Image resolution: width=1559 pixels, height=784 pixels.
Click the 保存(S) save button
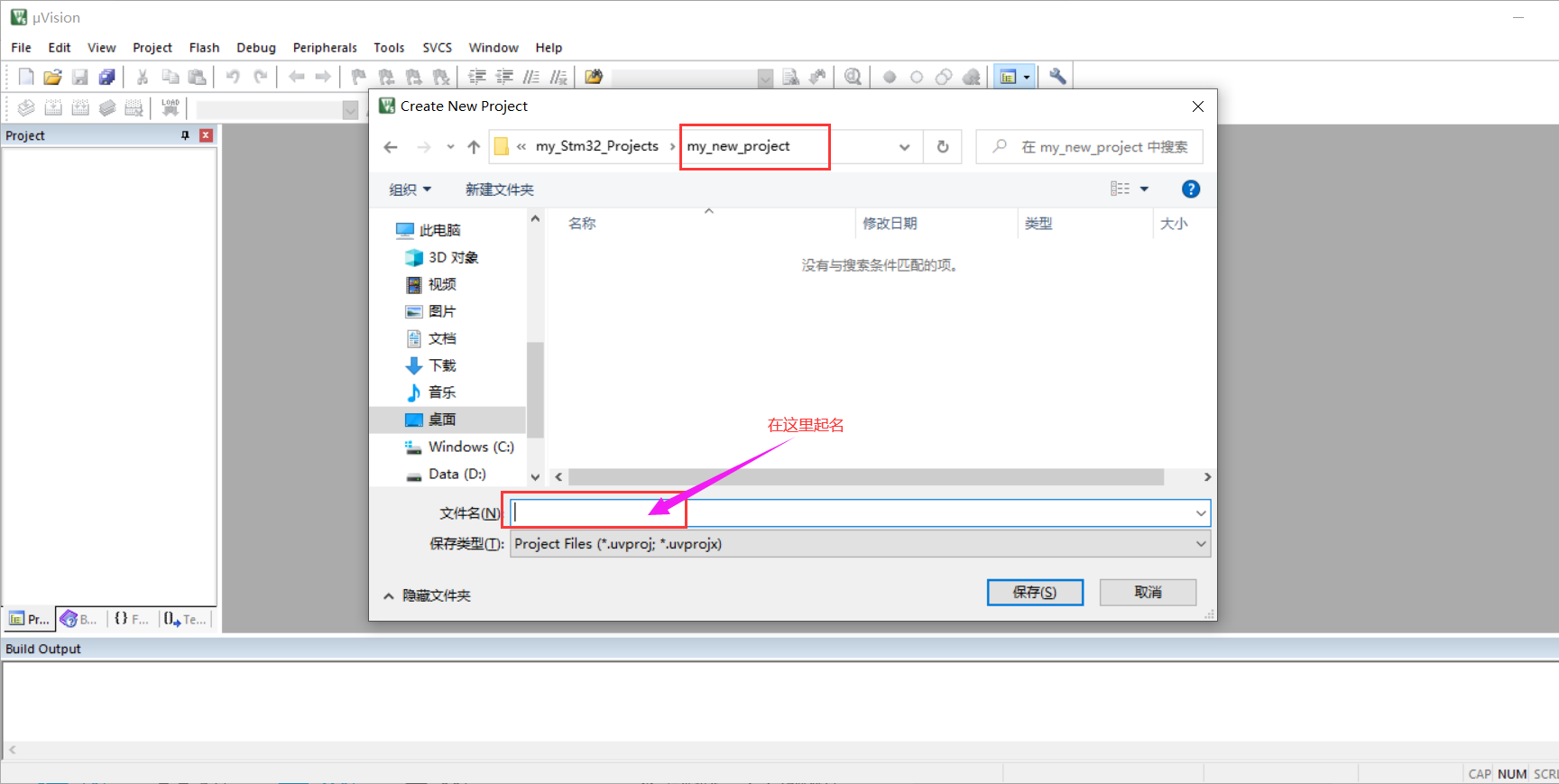(1035, 593)
